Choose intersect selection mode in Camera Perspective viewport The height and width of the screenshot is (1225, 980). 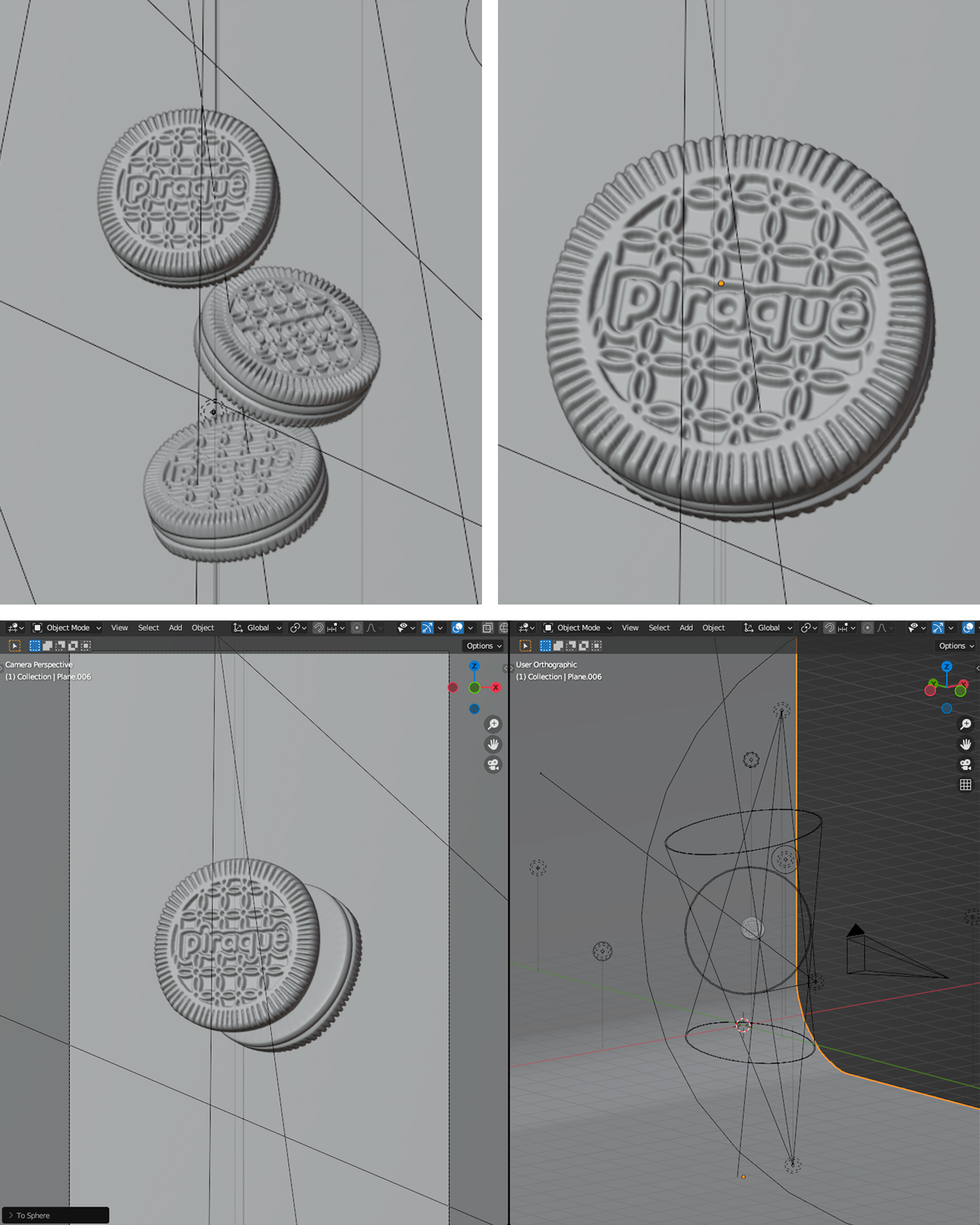pyautogui.click(x=86, y=646)
